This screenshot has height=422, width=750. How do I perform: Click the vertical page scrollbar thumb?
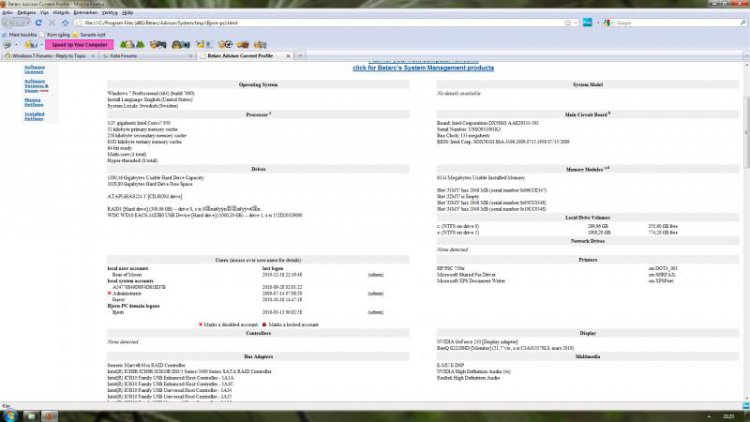coord(747,132)
